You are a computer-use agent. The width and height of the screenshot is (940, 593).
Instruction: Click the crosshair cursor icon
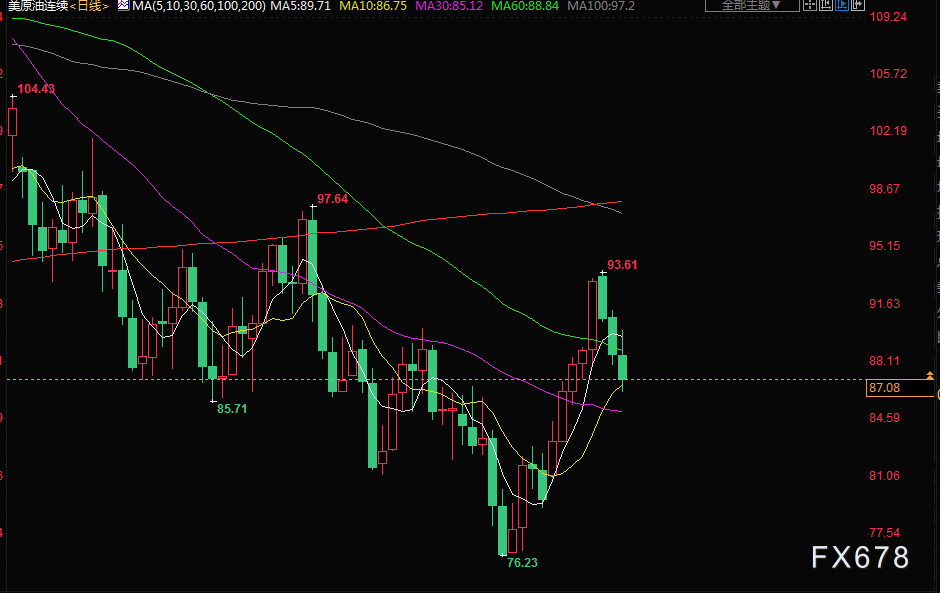coord(810,5)
